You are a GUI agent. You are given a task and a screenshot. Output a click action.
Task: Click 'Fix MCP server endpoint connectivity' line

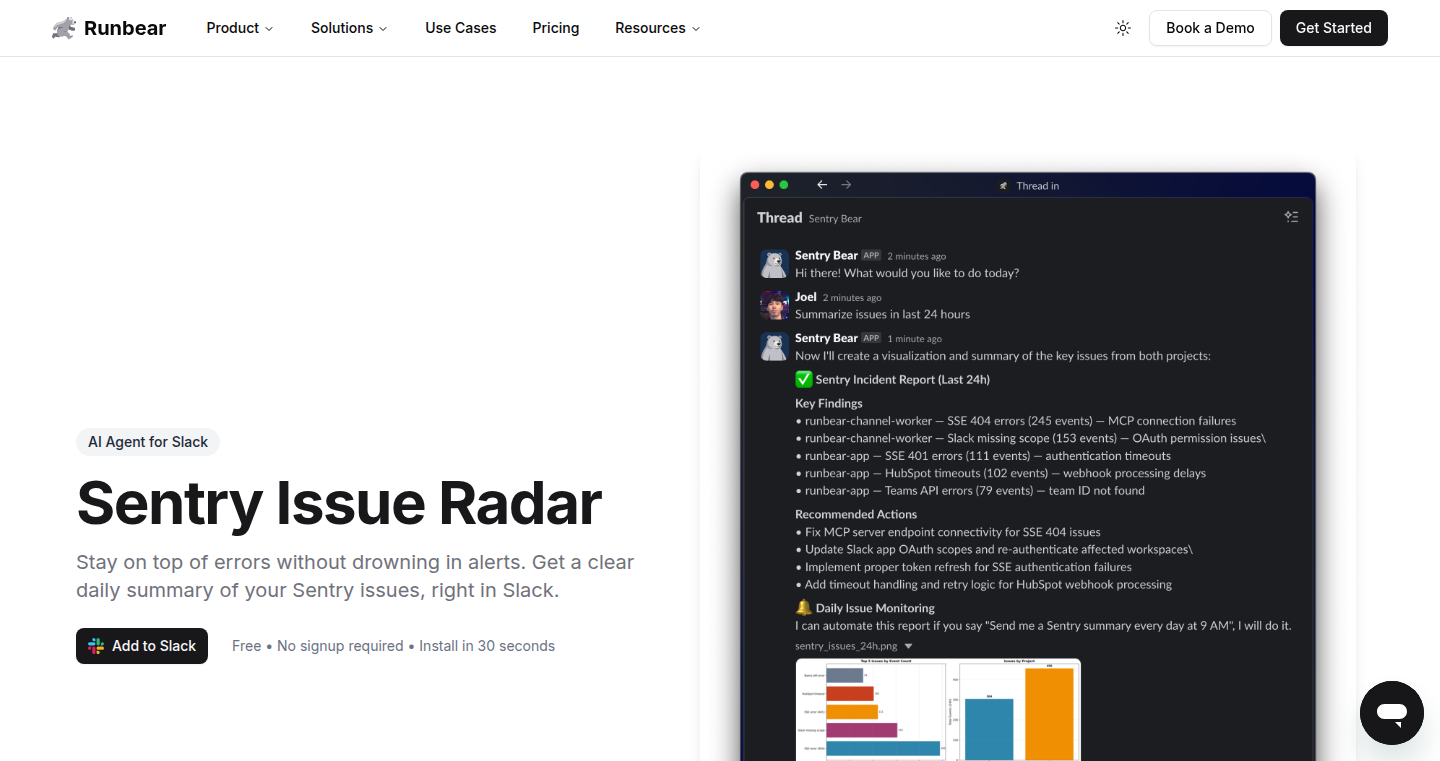click(948, 532)
